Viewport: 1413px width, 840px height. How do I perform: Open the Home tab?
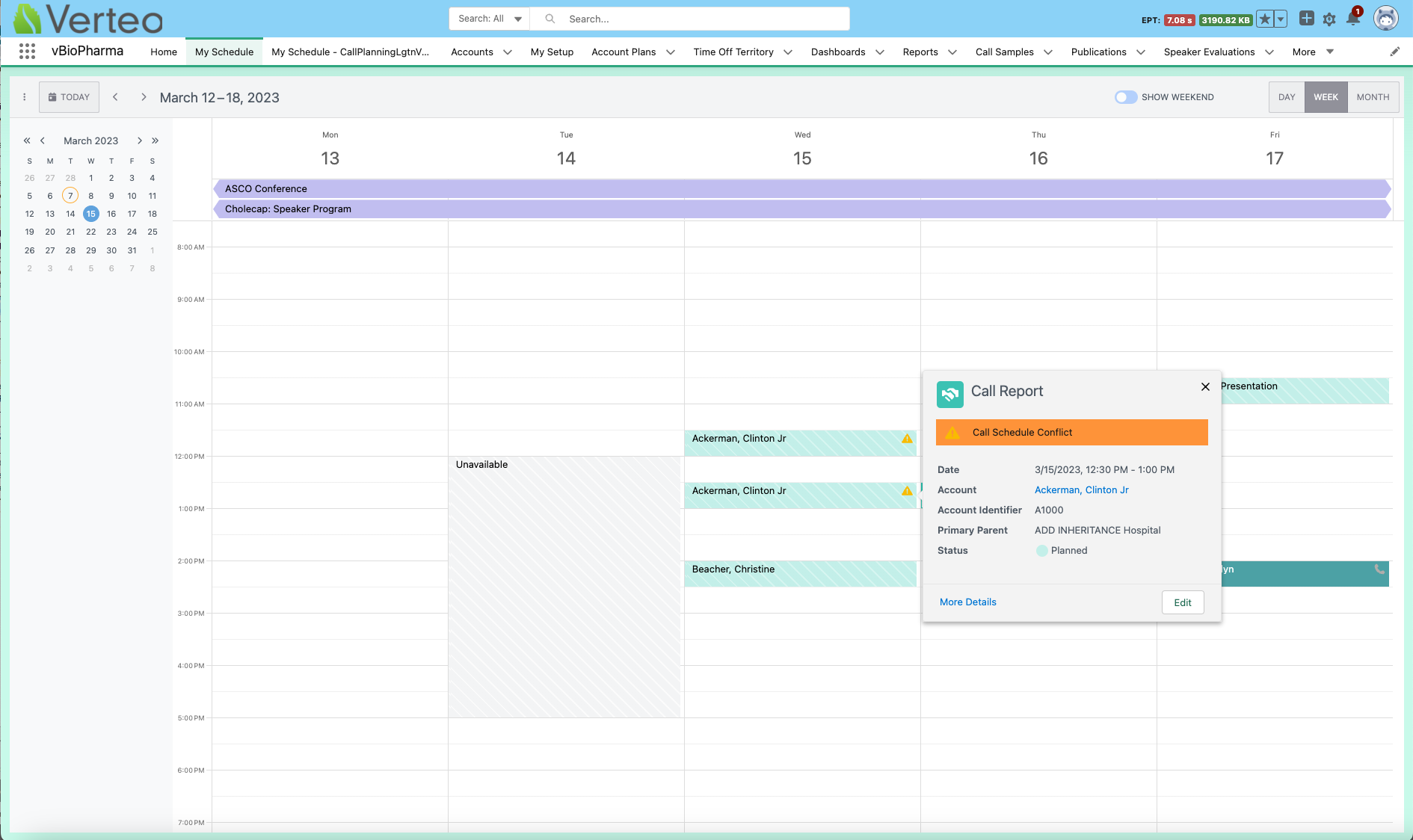click(x=164, y=52)
